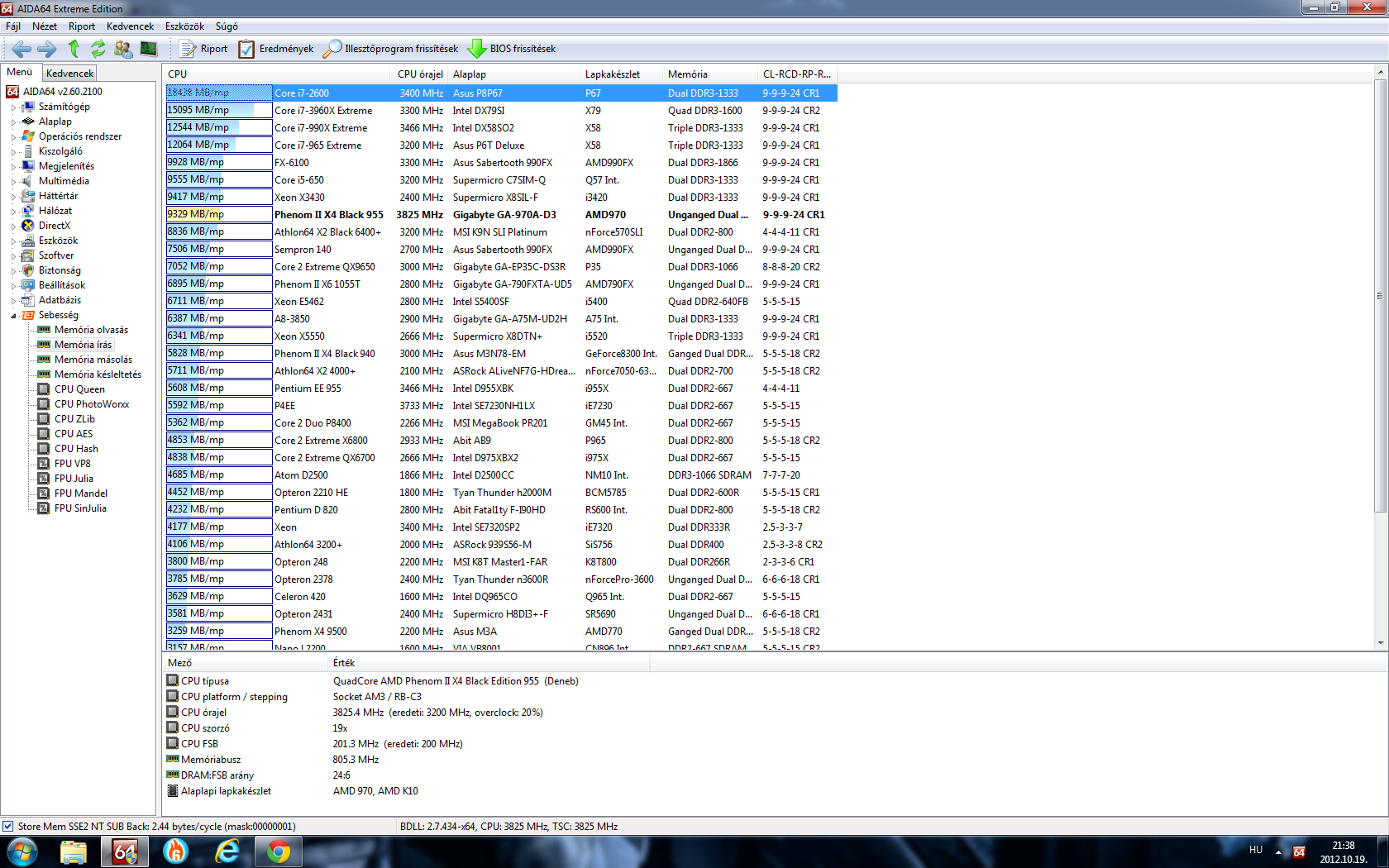
Task: Open the Riport menu in menu bar
Action: [82, 26]
